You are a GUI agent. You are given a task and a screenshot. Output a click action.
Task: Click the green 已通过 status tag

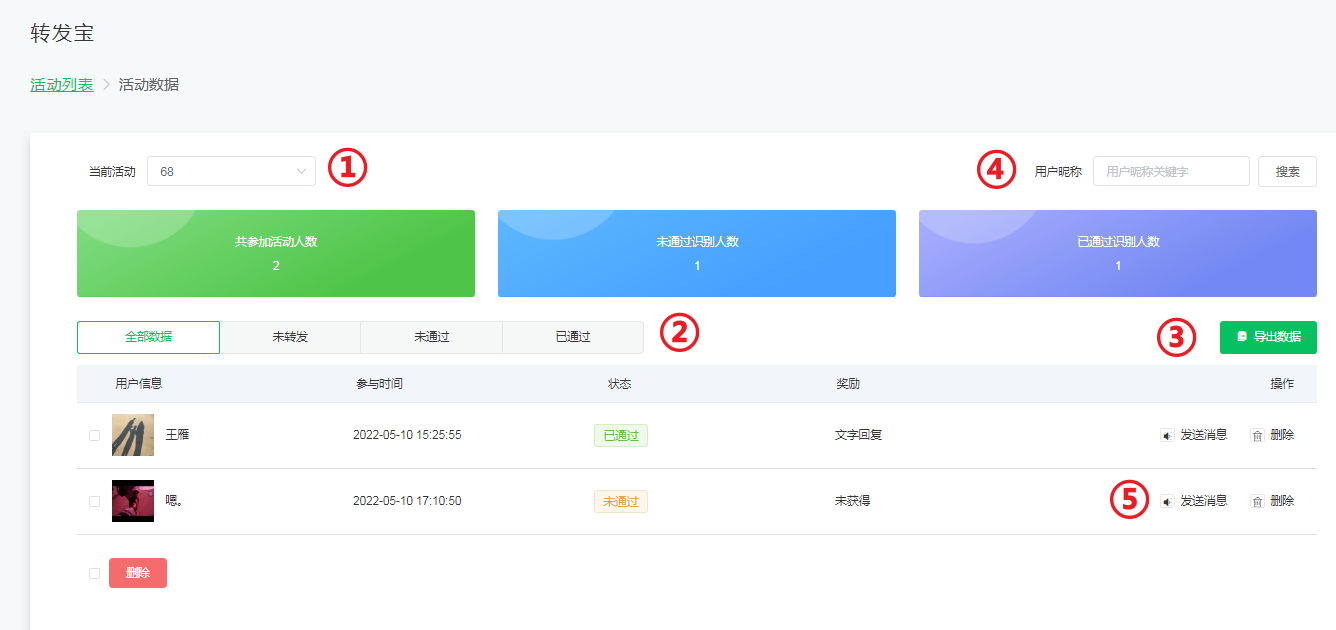[620, 435]
